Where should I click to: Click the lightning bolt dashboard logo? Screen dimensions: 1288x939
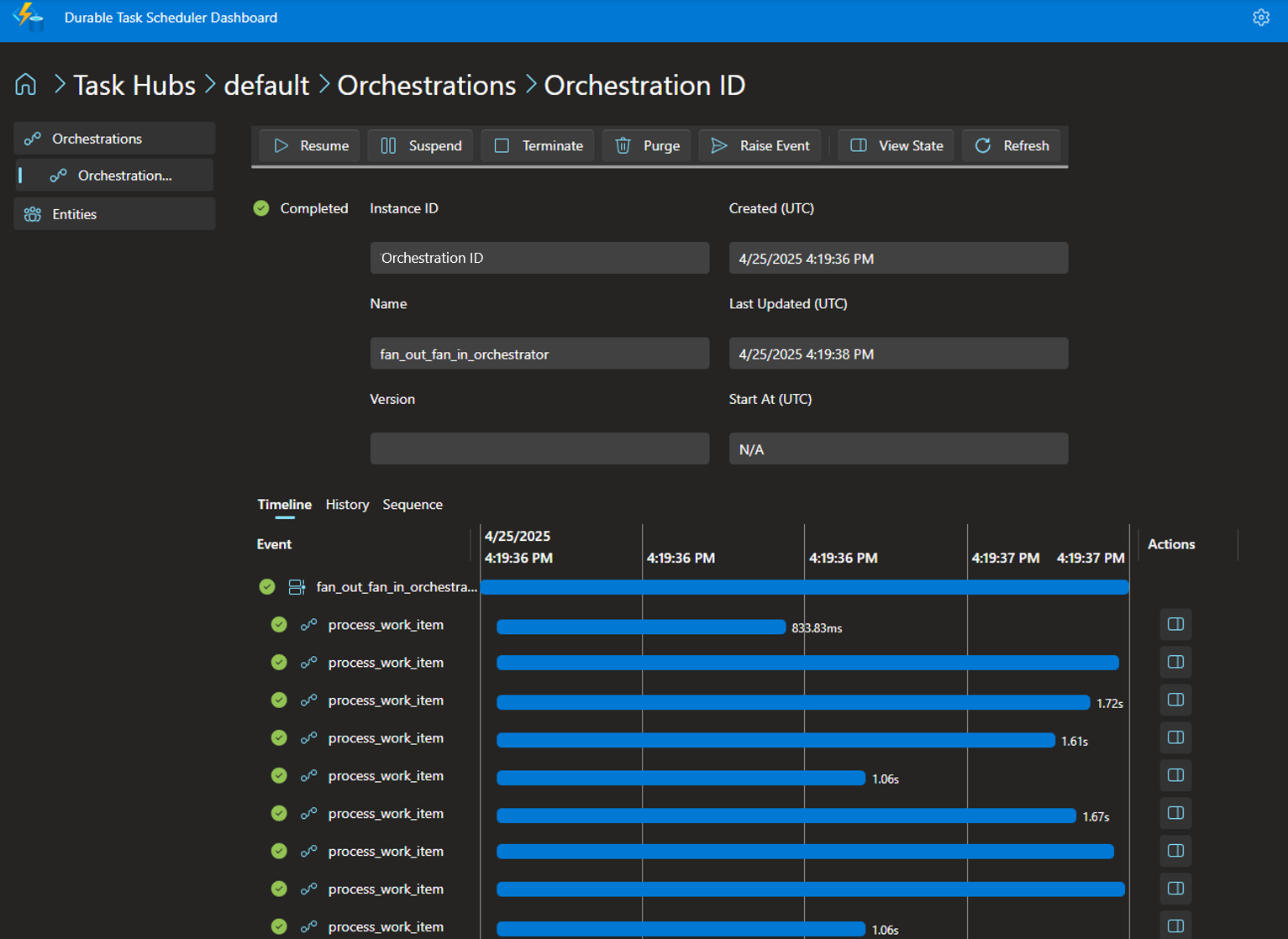coord(28,17)
